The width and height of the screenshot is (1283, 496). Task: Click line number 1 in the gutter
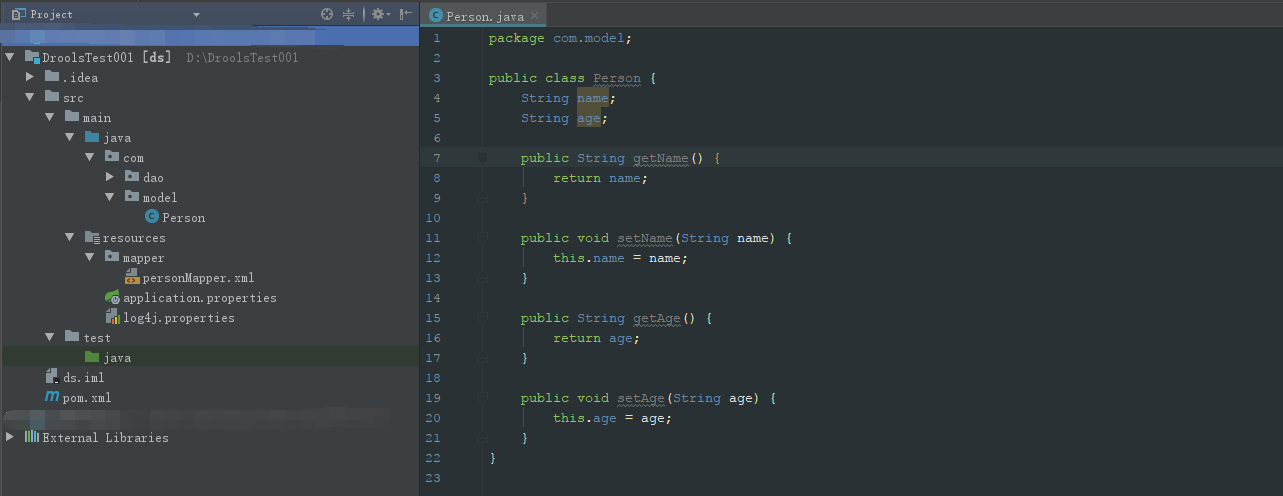(436, 38)
